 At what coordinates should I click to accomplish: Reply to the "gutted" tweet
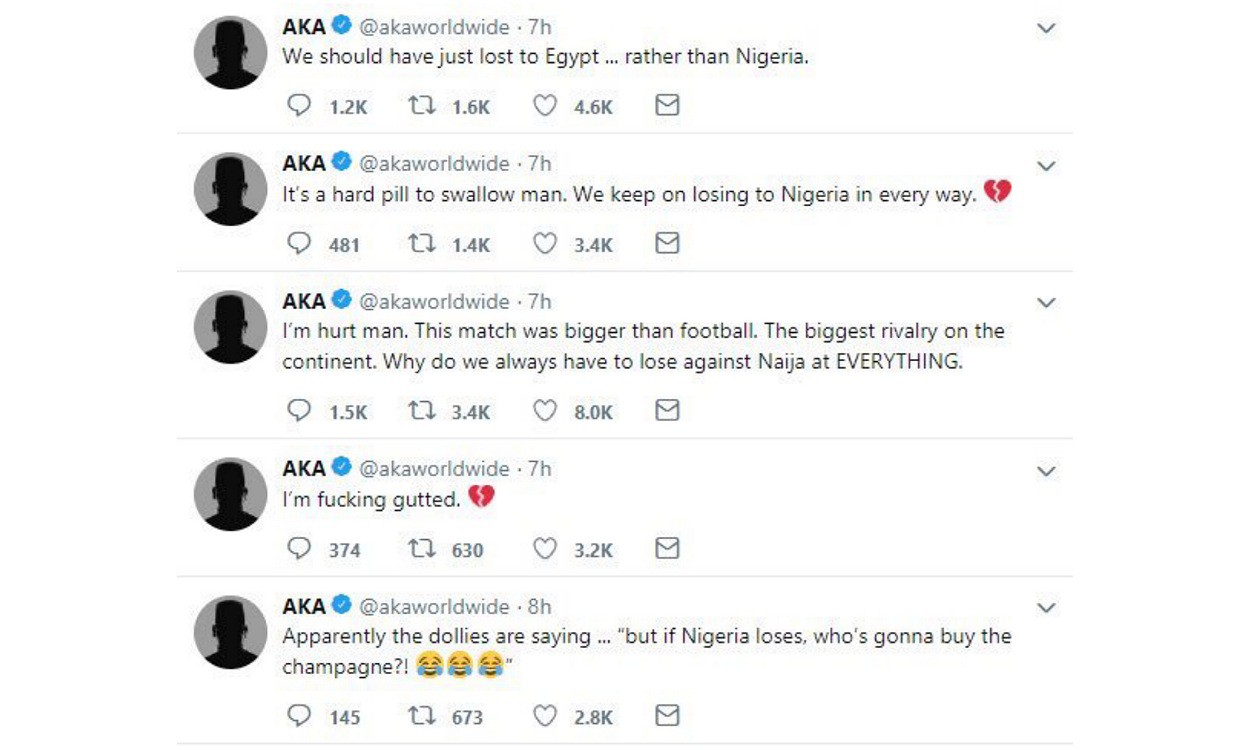point(299,549)
